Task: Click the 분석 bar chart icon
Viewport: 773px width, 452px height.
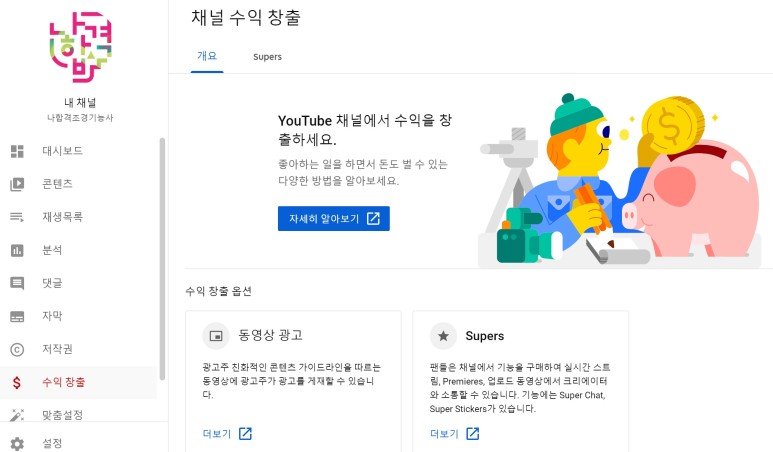Action: pos(17,250)
